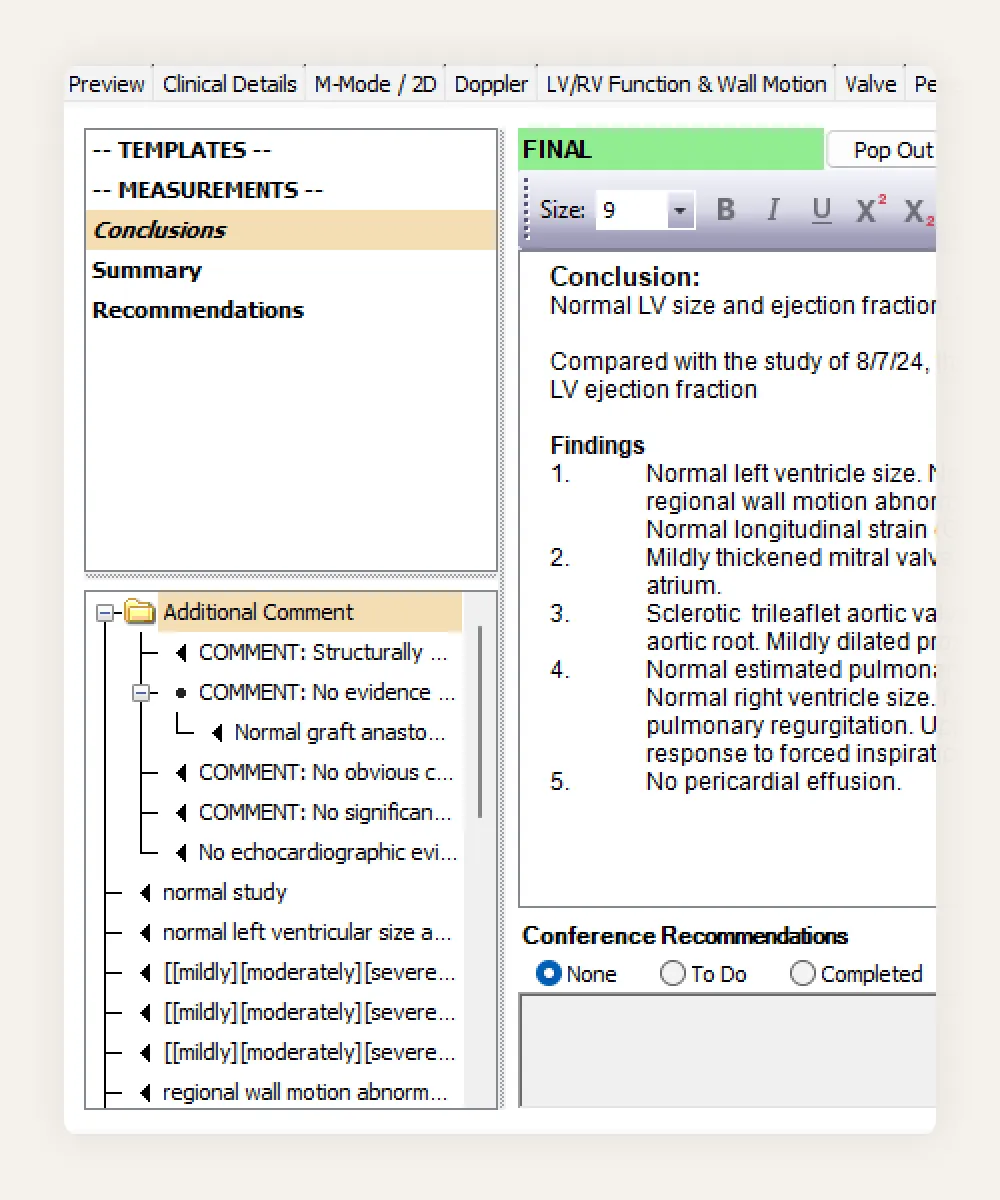The width and height of the screenshot is (1000, 1200).
Task: Click arrow icon beside 'COMMENT: No obvious c...'
Action: [182, 772]
